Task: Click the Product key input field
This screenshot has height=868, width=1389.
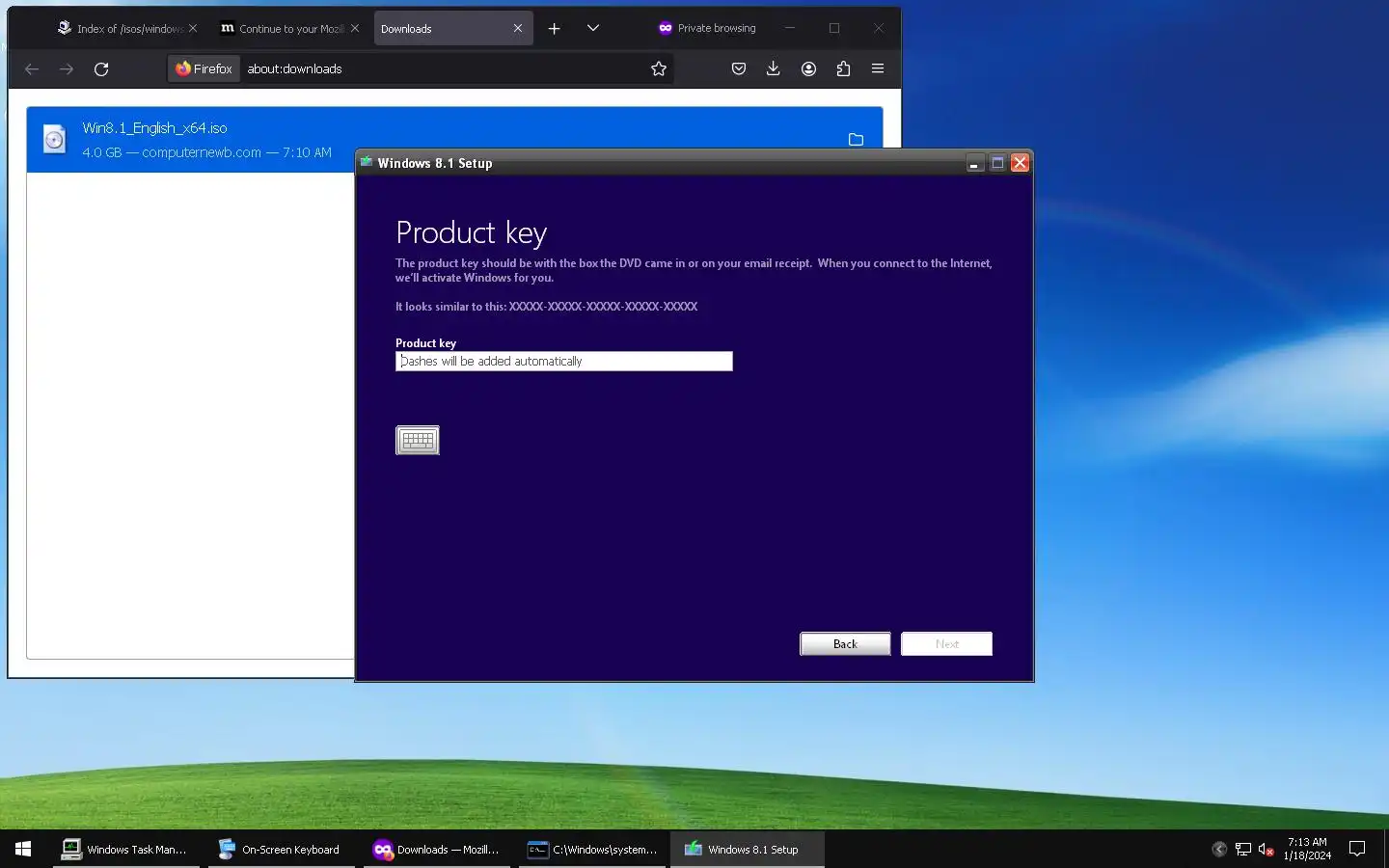Action: click(x=564, y=361)
